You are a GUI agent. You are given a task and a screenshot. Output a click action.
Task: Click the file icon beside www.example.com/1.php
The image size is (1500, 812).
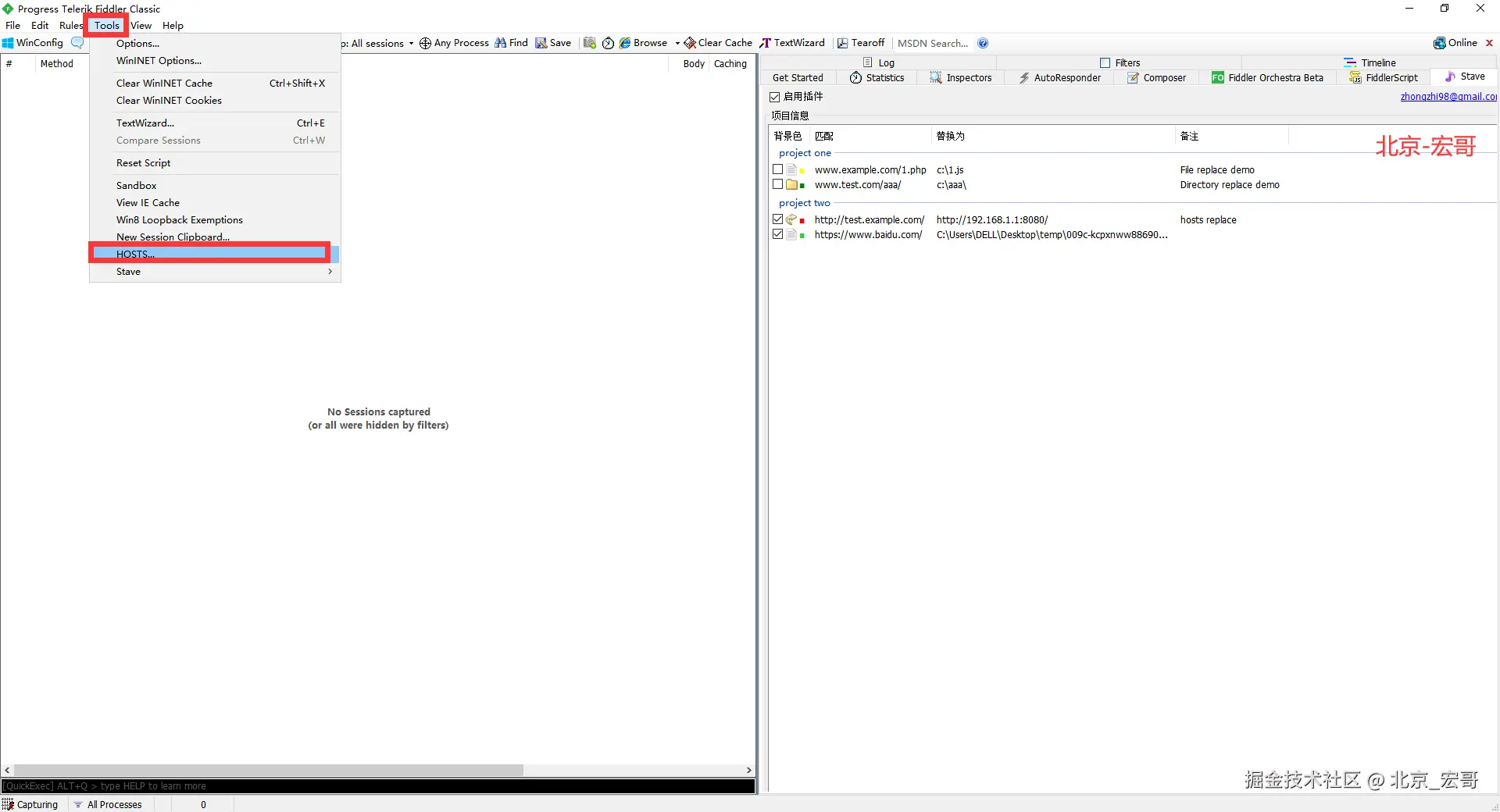tap(791, 169)
